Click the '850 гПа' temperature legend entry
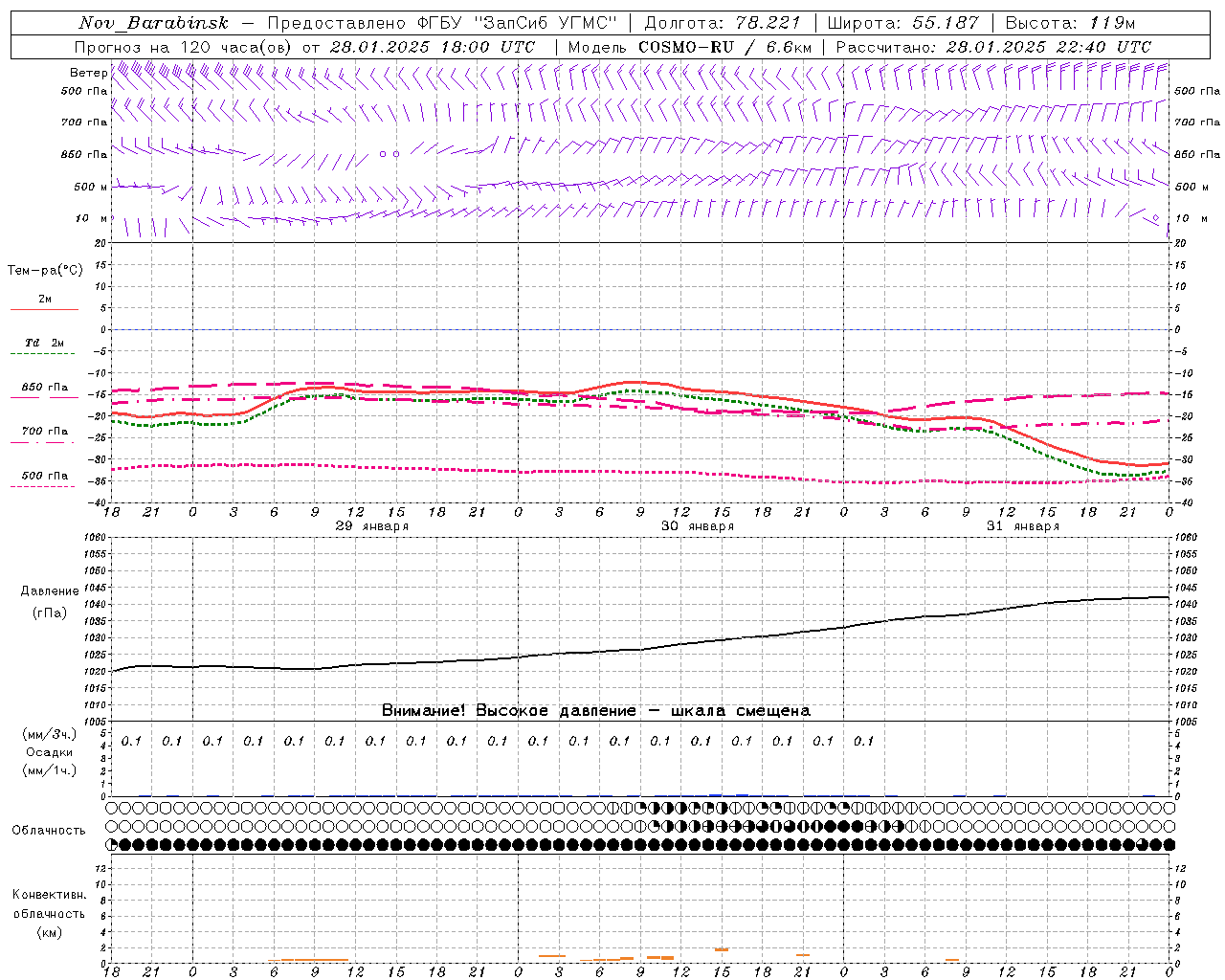This screenshot has width=1225, height=980. [45, 388]
